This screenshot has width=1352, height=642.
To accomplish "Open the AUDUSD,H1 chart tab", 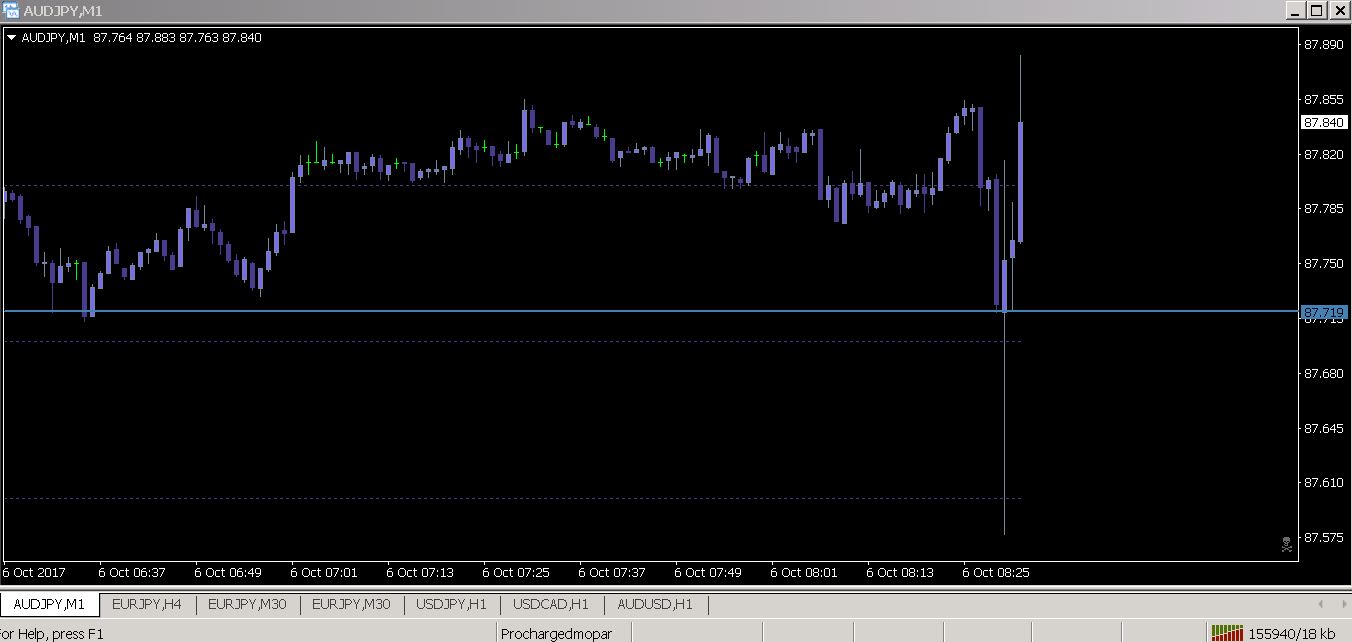I will point(655,604).
